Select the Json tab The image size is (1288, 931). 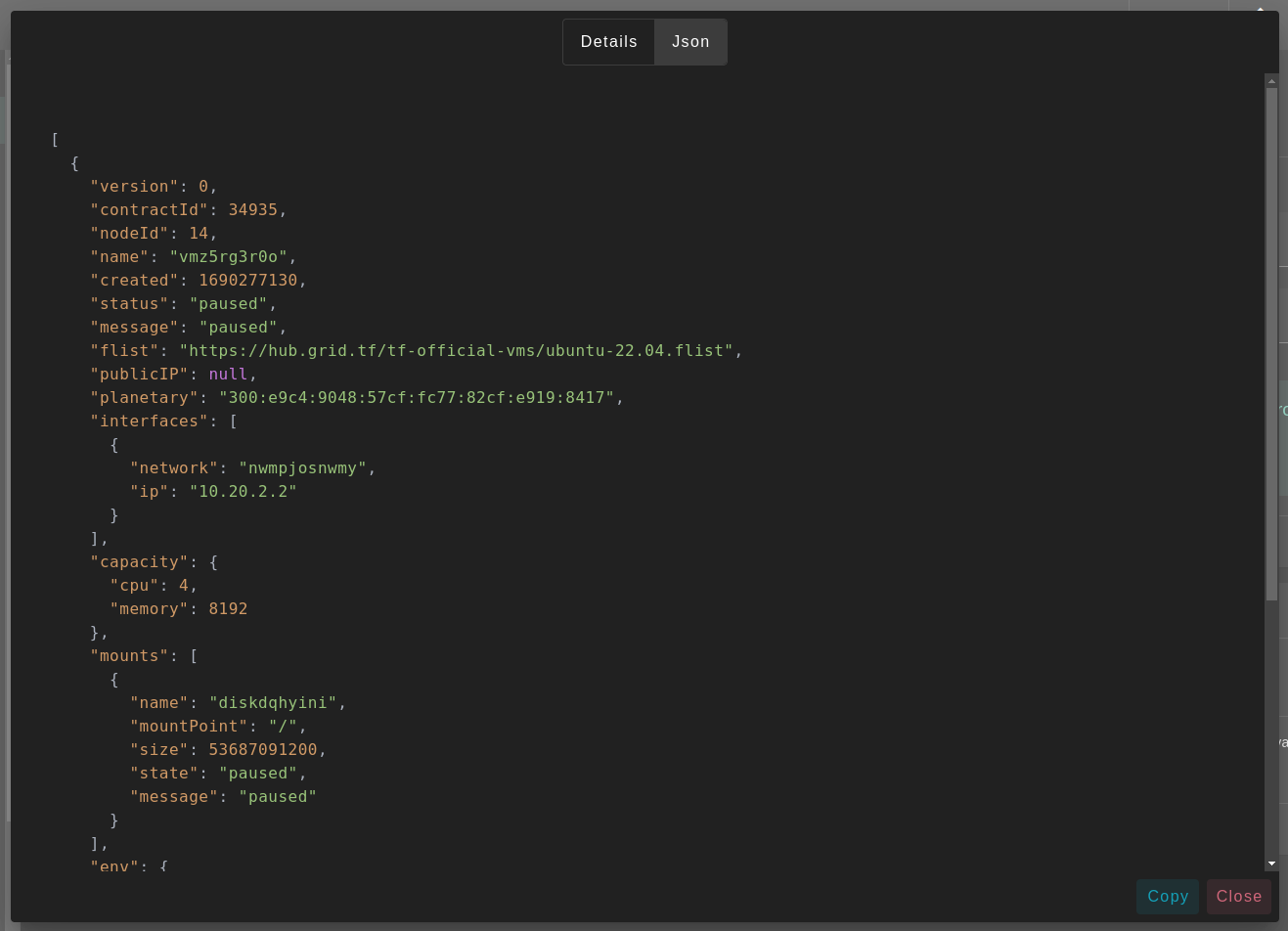click(x=690, y=42)
